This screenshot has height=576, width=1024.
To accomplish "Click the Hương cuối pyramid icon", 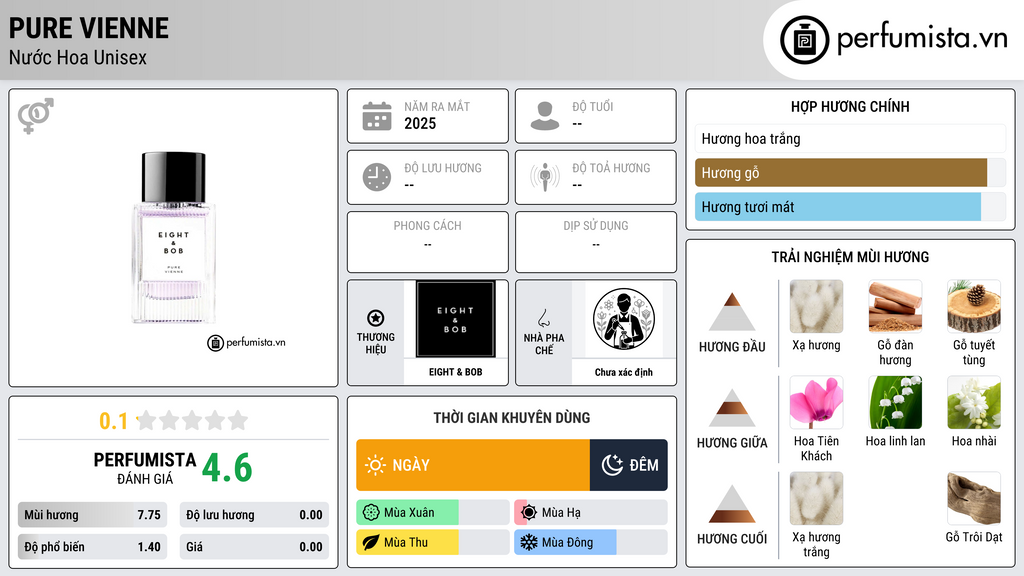I will coord(732,504).
